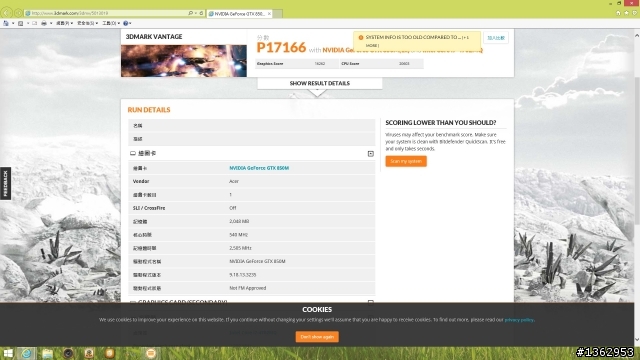Click the browser Forward arrow button
The height and width of the screenshot is (360, 640).
coord(18,13)
